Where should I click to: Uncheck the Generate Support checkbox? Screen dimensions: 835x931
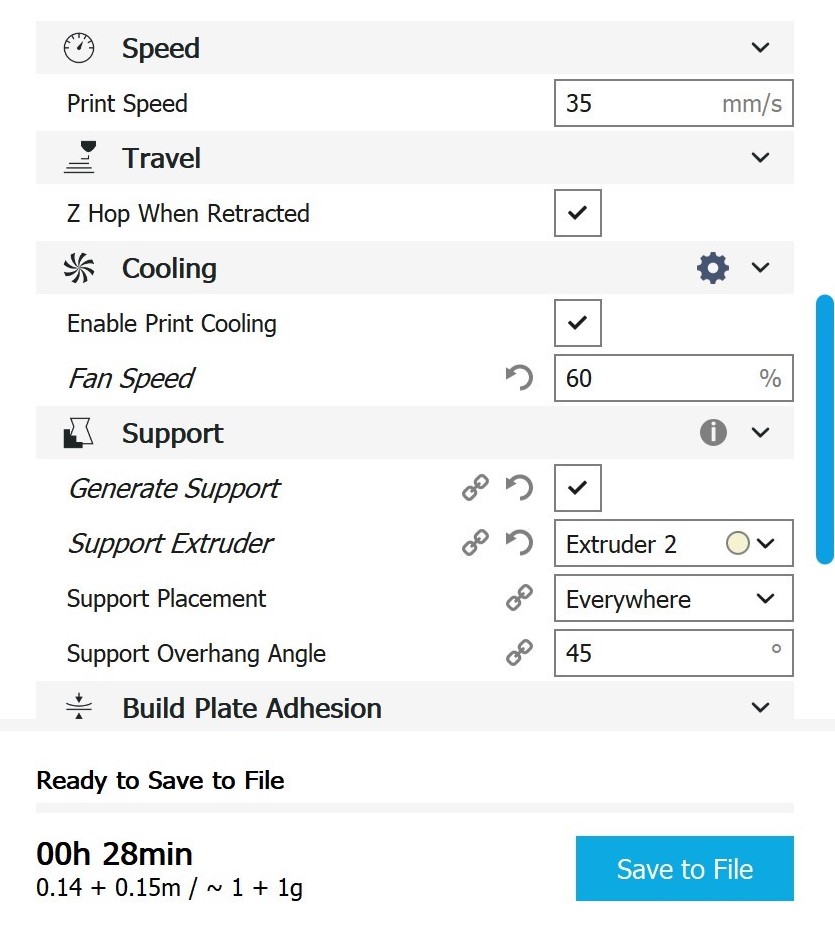577,488
